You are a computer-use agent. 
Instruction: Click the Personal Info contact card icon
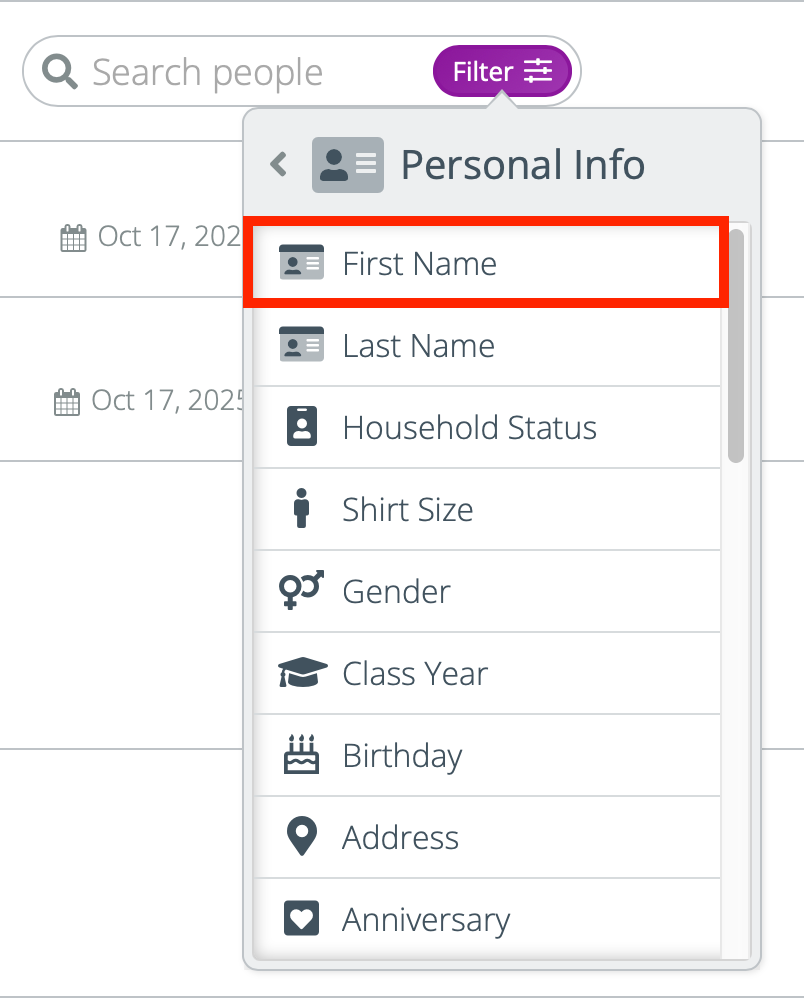coord(347,165)
